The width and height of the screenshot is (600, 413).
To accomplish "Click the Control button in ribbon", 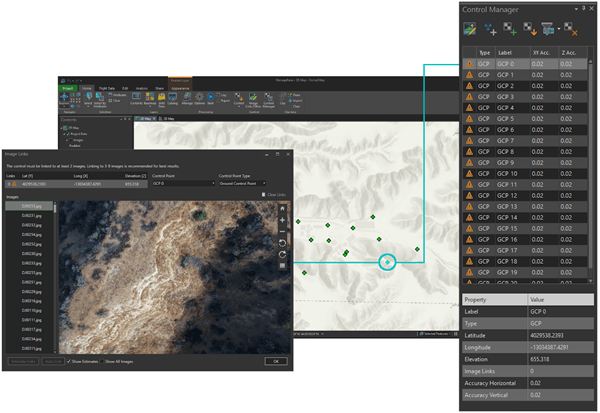I will [x=239, y=98].
